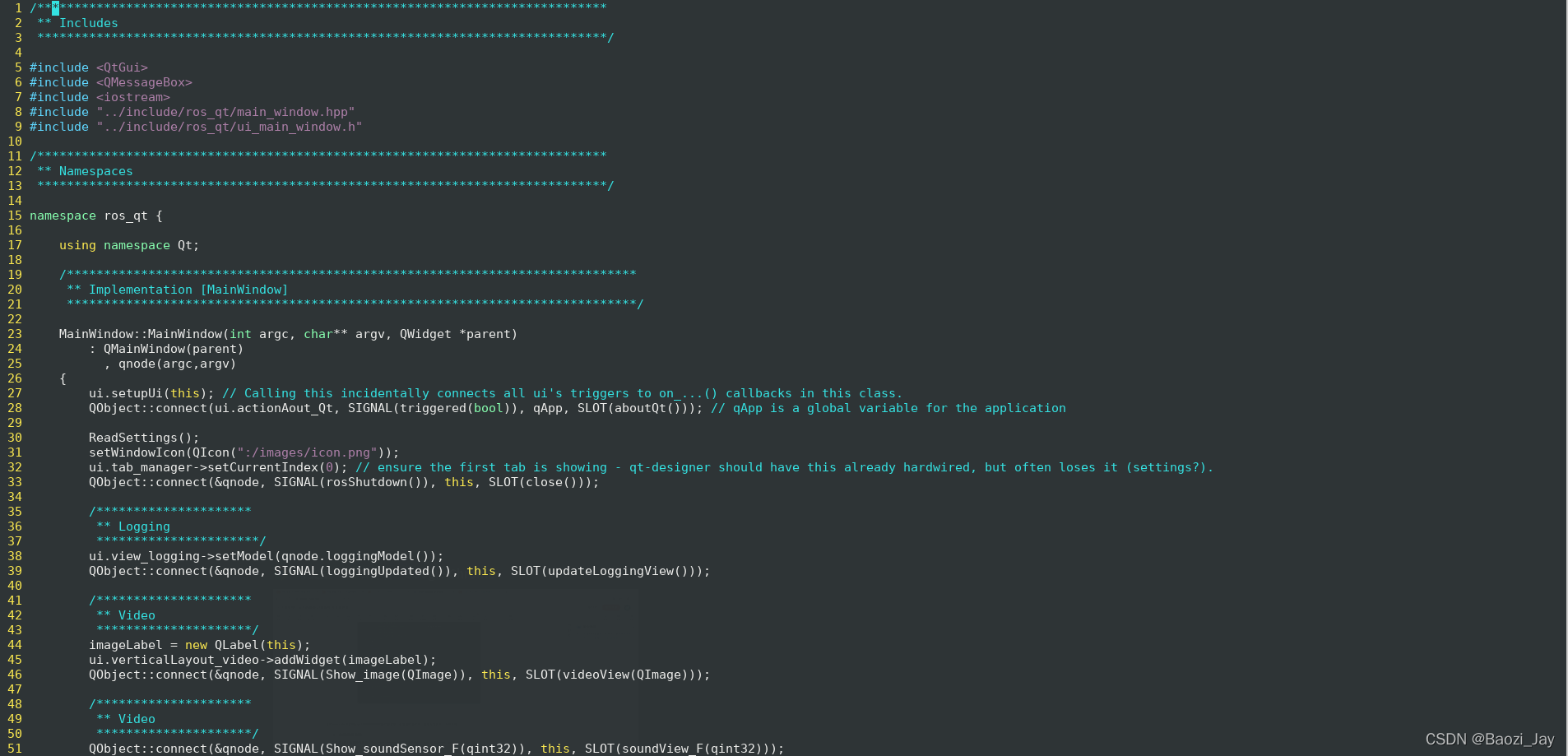1568x756 pixels.
Task: Click ': QMainWindow(parent)' initializer
Action: pyautogui.click(x=166, y=349)
